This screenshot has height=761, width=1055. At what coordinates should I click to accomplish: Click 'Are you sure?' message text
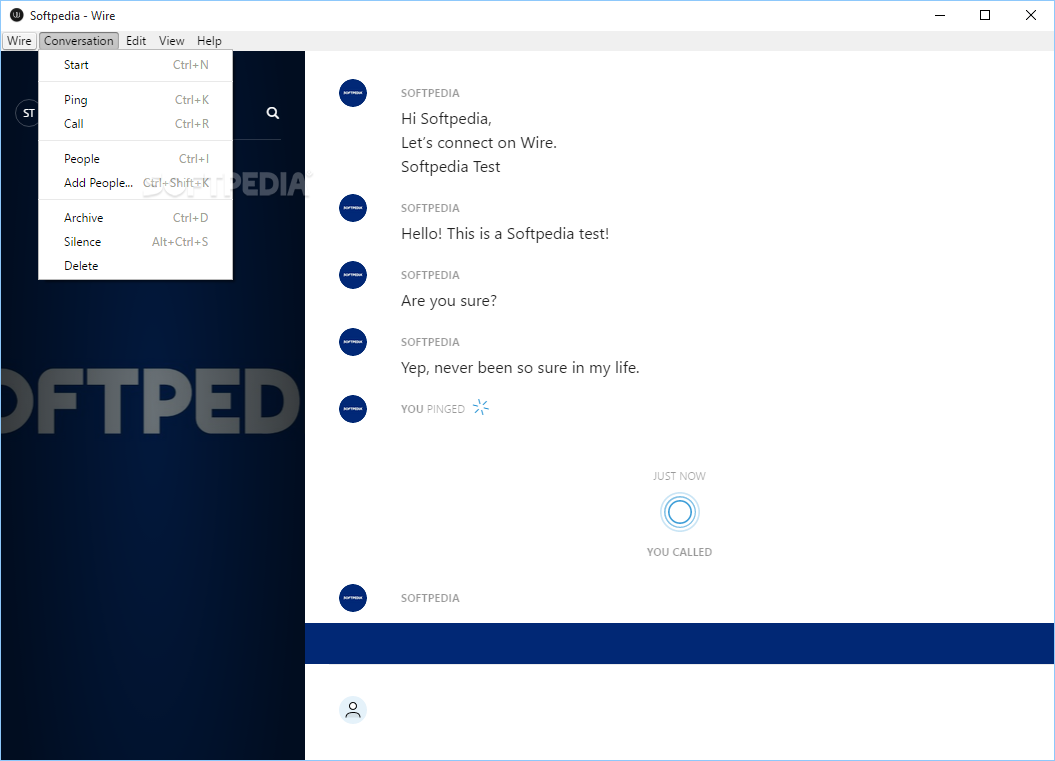449,301
